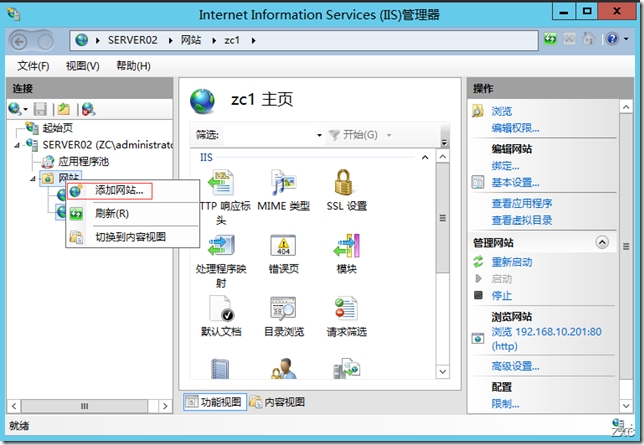Viewport: 644px width, 445px height.
Task: Click the stop icon next to address bar
Action: [569, 39]
